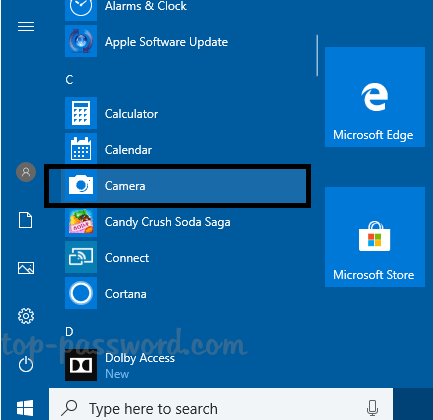The height and width of the screenshot is (420, 433).
Task: Click the Cortana circle icon
Action: (x=81, y=293)
